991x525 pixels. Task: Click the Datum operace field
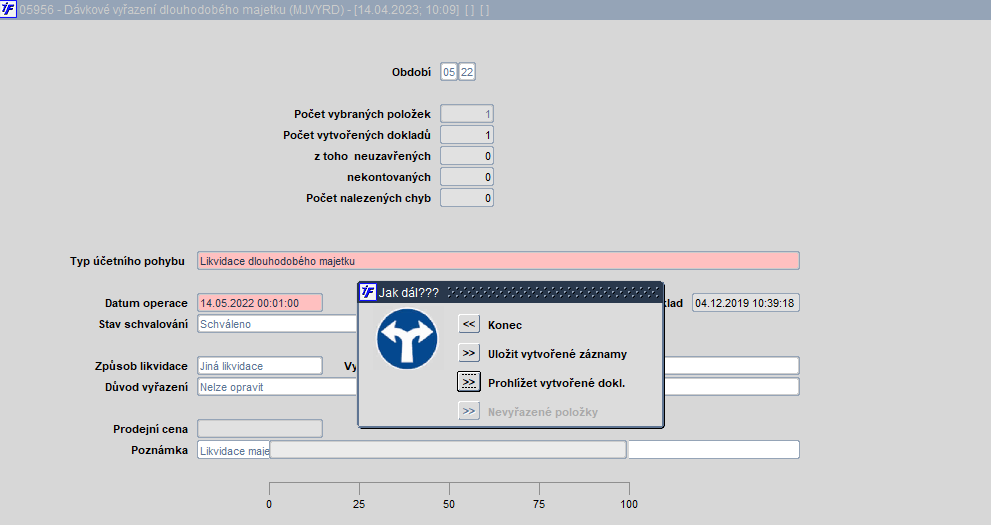coord(260,303)
